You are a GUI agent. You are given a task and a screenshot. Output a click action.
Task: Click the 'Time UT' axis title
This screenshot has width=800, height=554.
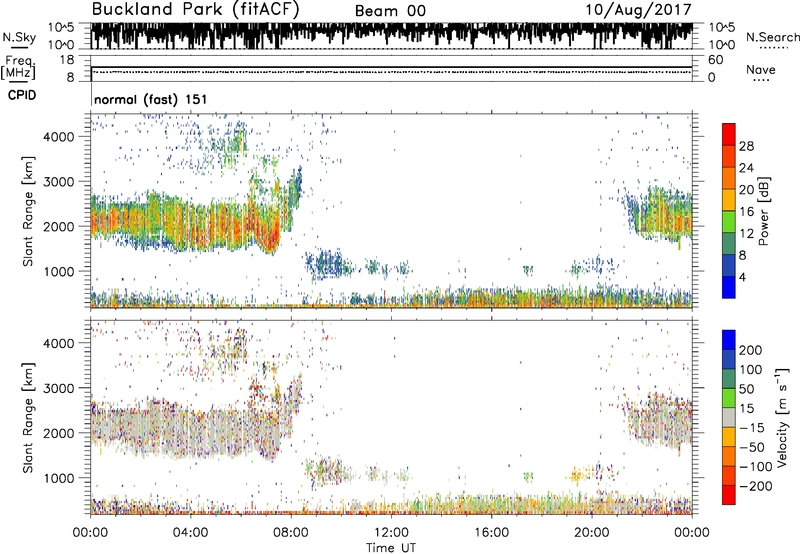pos(391,547)
